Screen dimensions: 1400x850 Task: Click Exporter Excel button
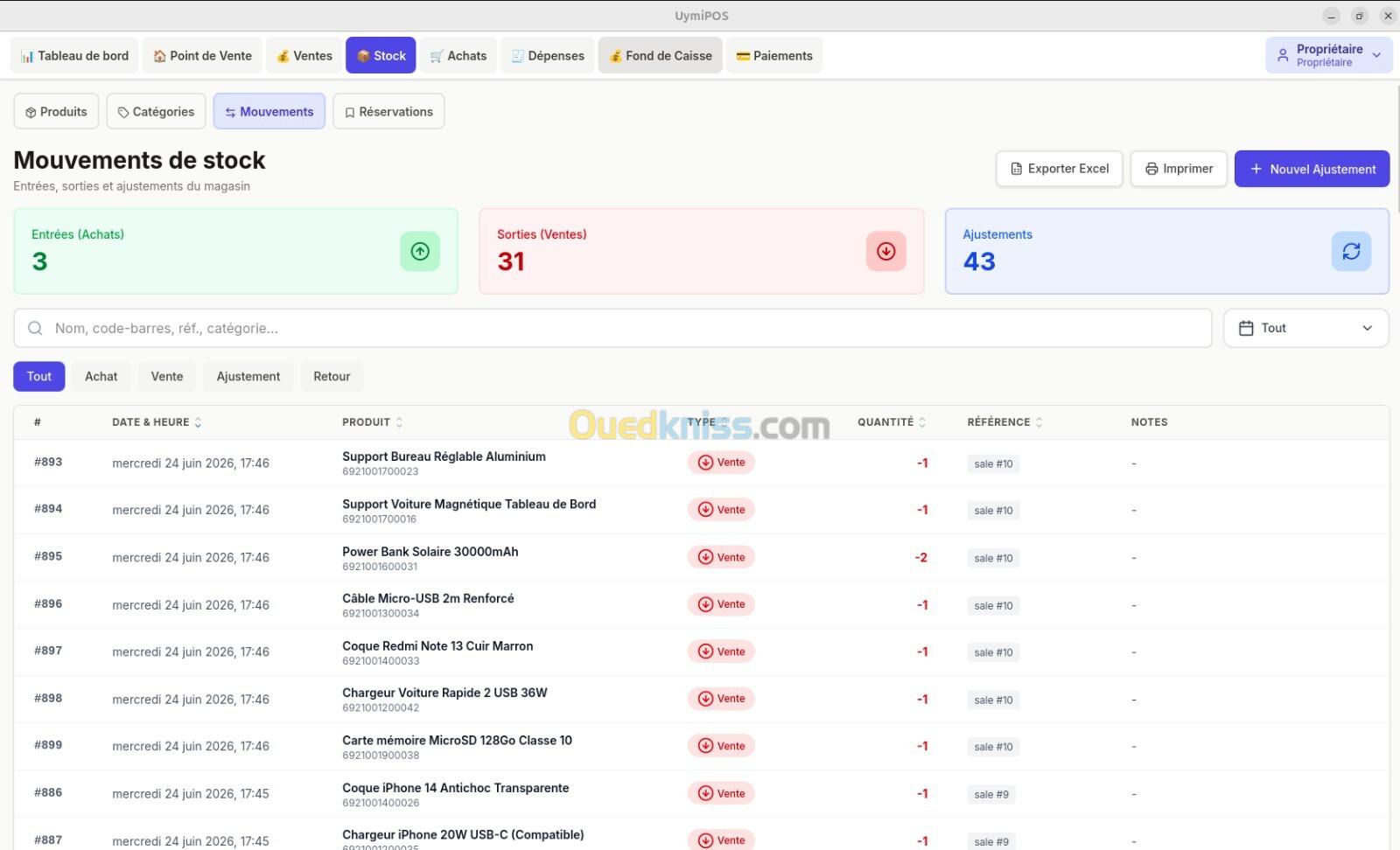pos(1059,169)
